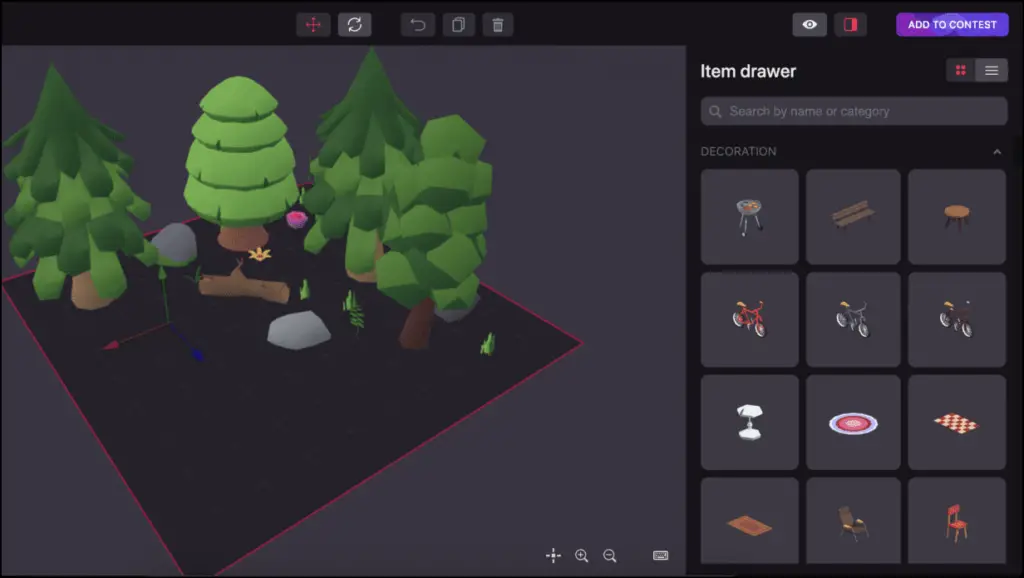Select the move tool in the top toolbar

[313, 25]
